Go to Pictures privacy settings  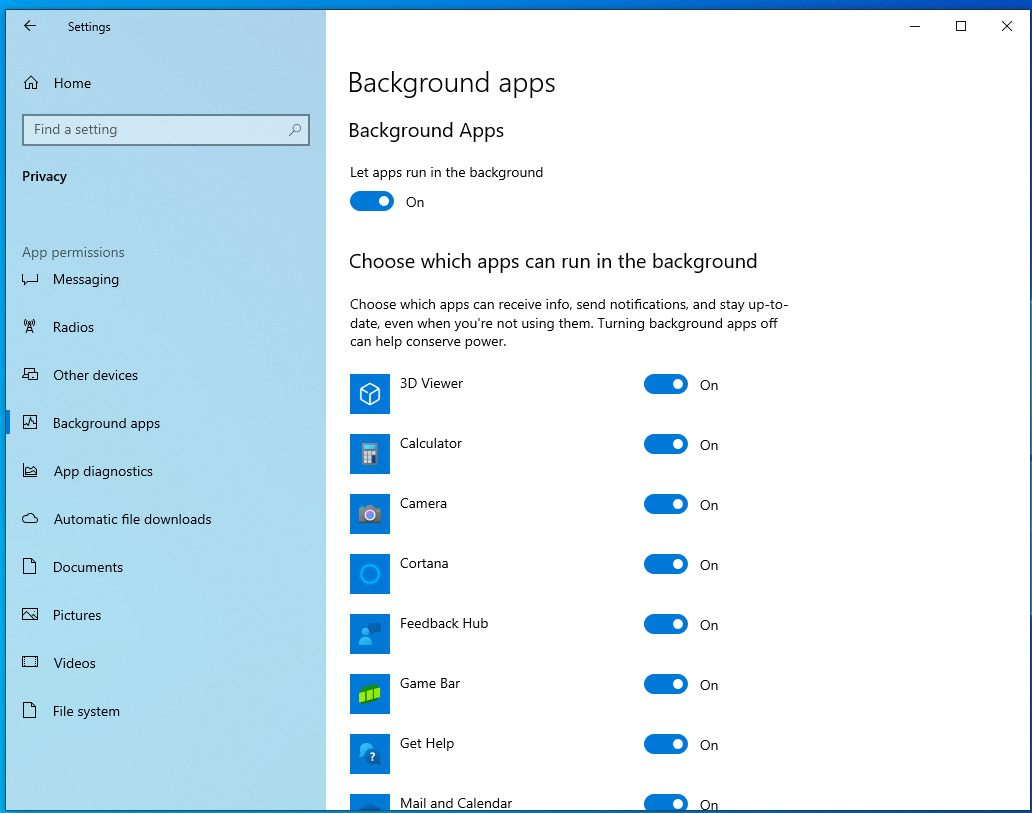click(x=165, y=615)
